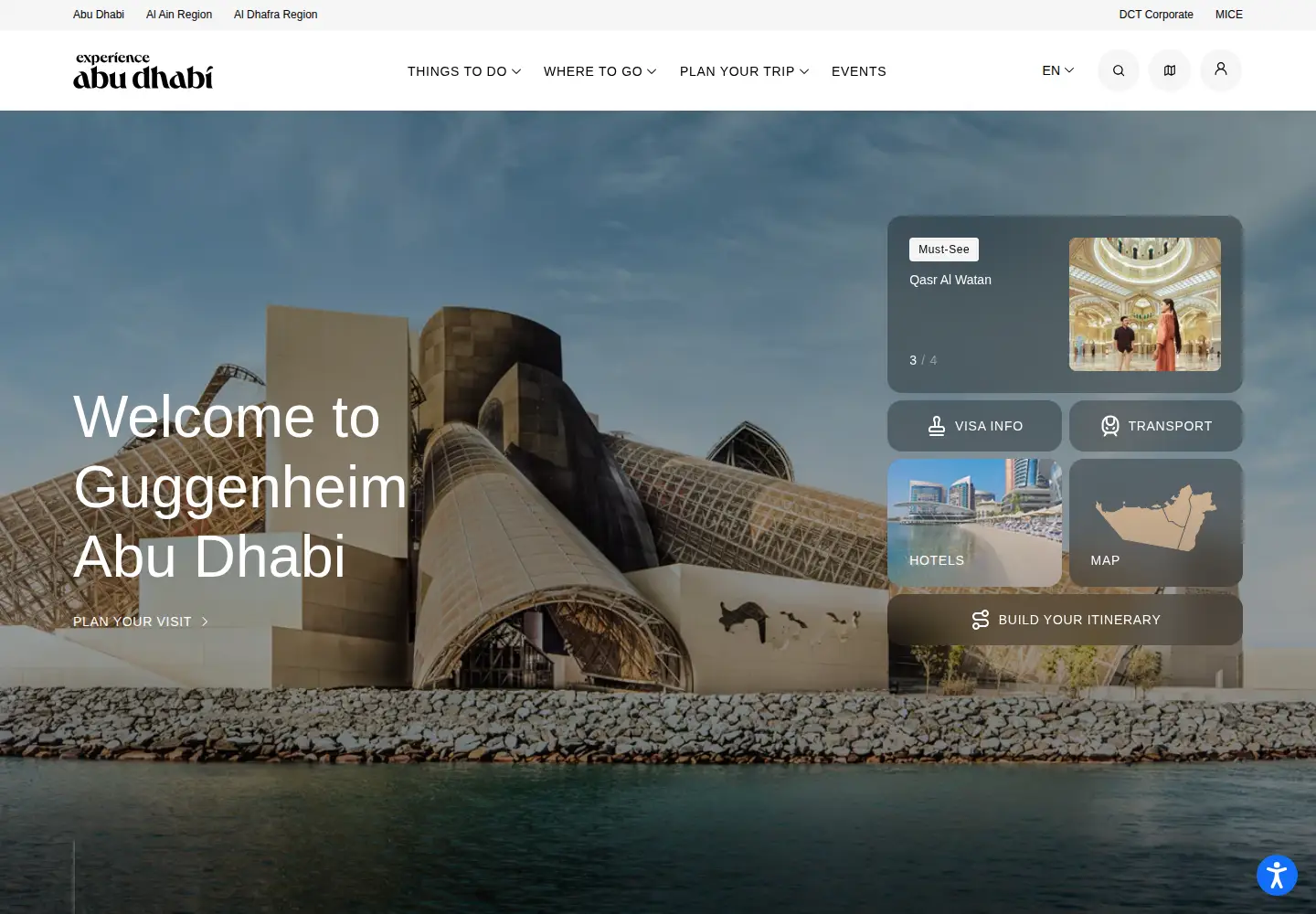This screenshot has height=914, width=1316.
Task: Select the Abu Dhabi region link
Action: click(x=99, y=15)
